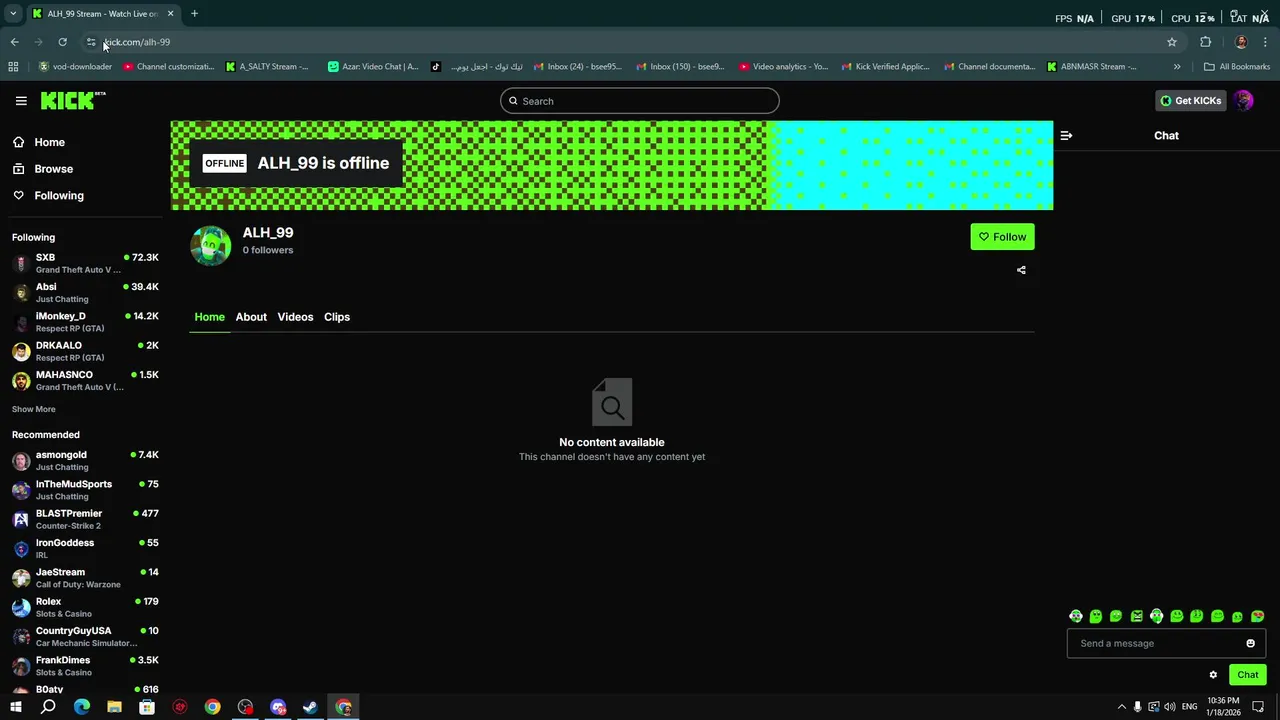Viewport: 1280px width, 720px height.
Task: Click the address bar URL kick.com/alh-99
Action: tap(137, 42)
